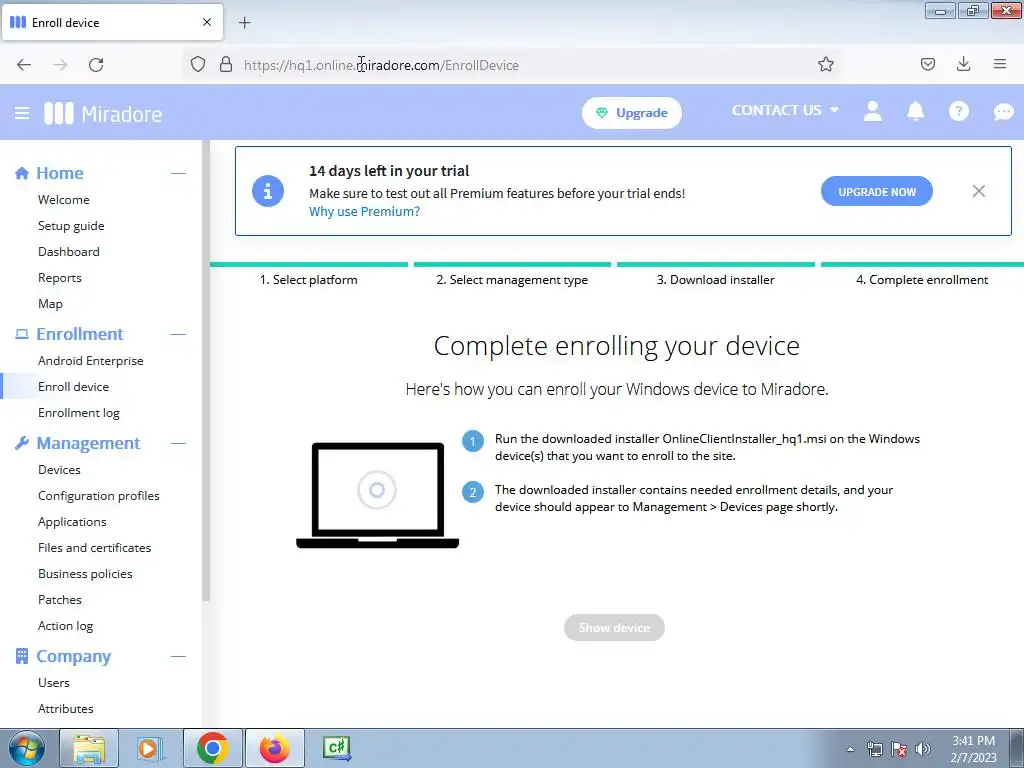The image size is (1024, 768).
Task: Reload the page
Action: click(x=96, y=65)
